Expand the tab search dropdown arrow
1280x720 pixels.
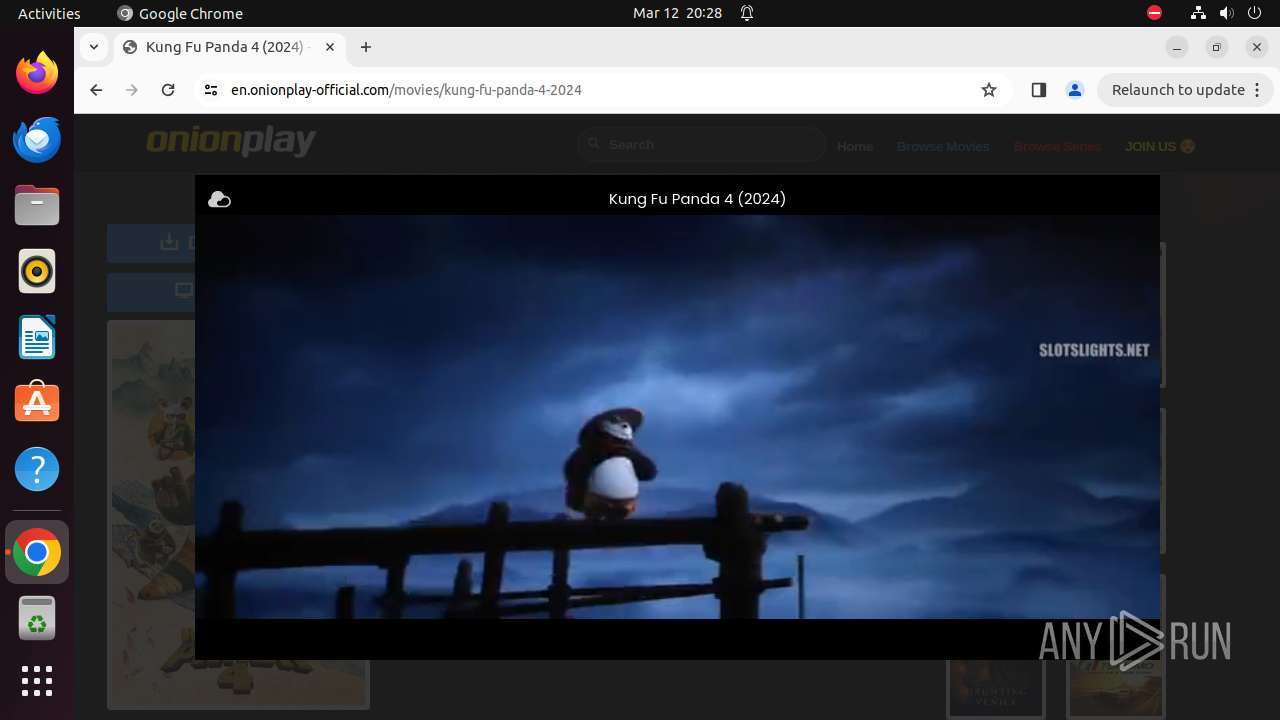(x=93, y=47)
